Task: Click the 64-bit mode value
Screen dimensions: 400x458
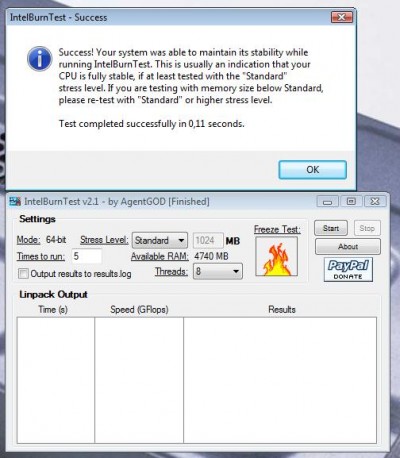Action: 56,240
